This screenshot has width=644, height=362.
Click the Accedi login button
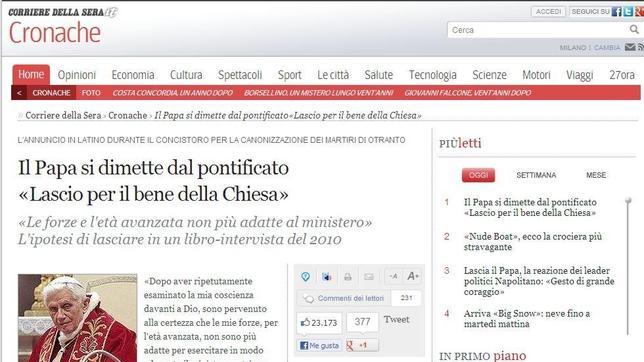click(x=548, y=12)
